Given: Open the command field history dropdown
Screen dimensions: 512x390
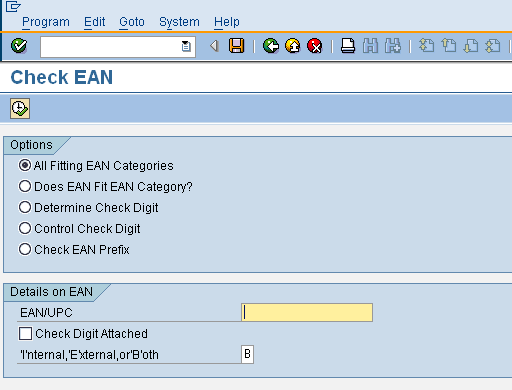Looking at the screenshot, I should tap(186, 46).
